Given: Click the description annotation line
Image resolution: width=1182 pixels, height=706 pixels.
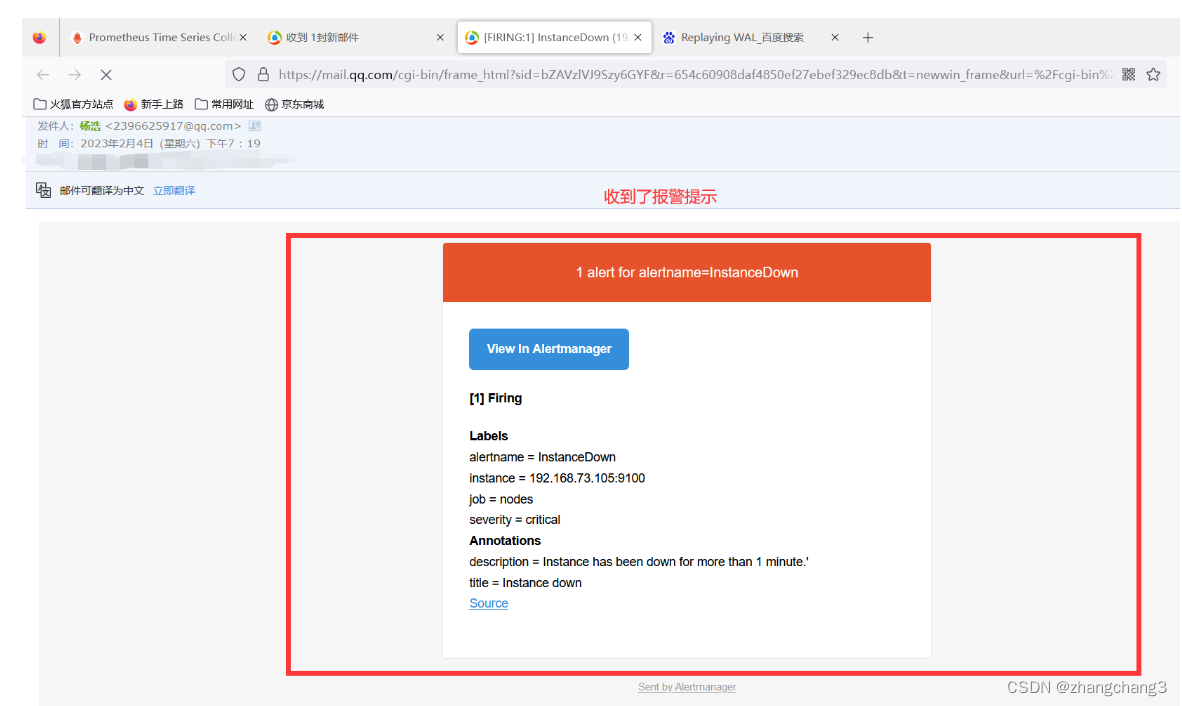Looking at the screenshot, I should [638, 562].
